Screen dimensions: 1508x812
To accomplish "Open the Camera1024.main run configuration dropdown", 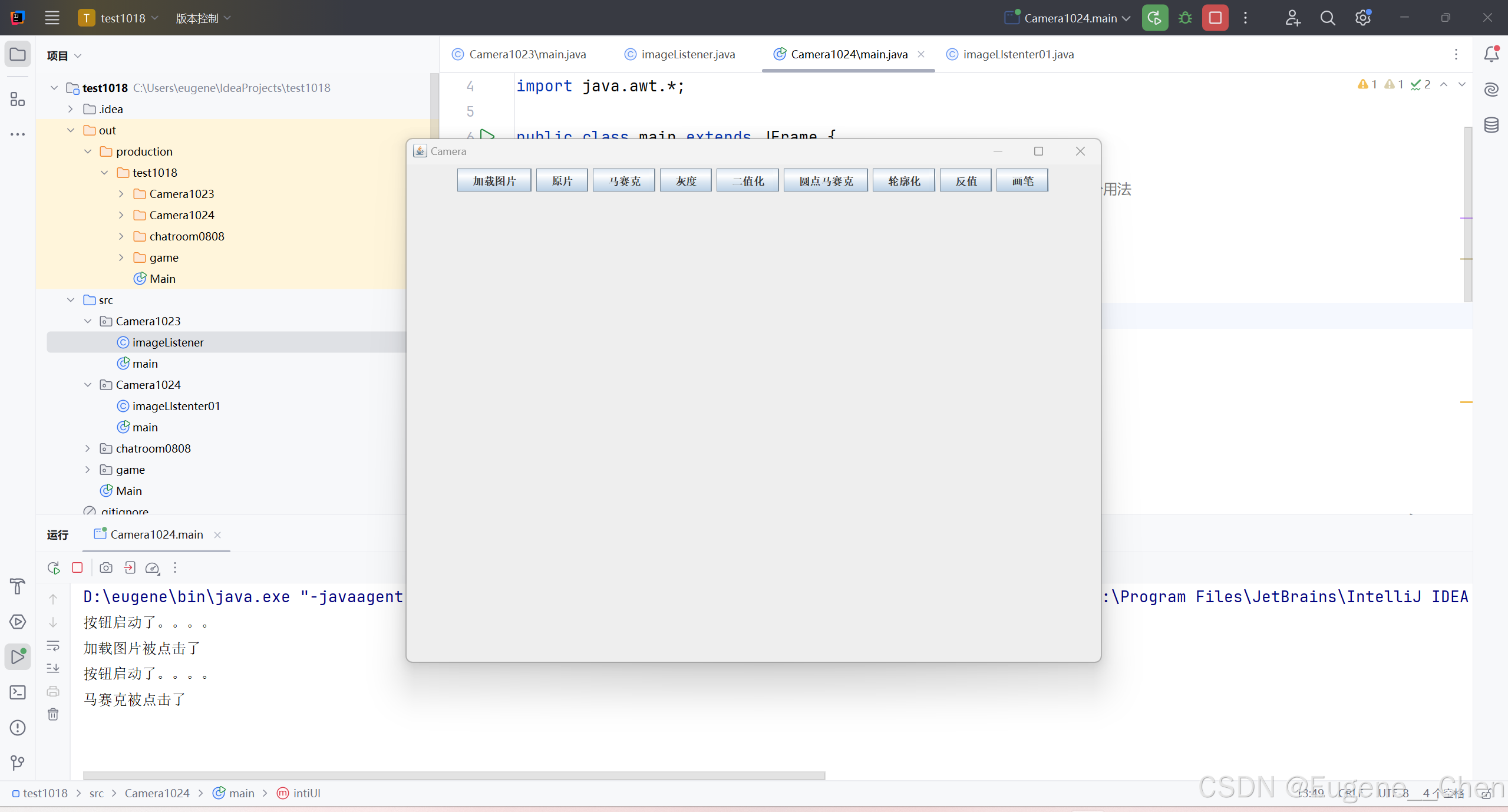I will (1070, 18).
